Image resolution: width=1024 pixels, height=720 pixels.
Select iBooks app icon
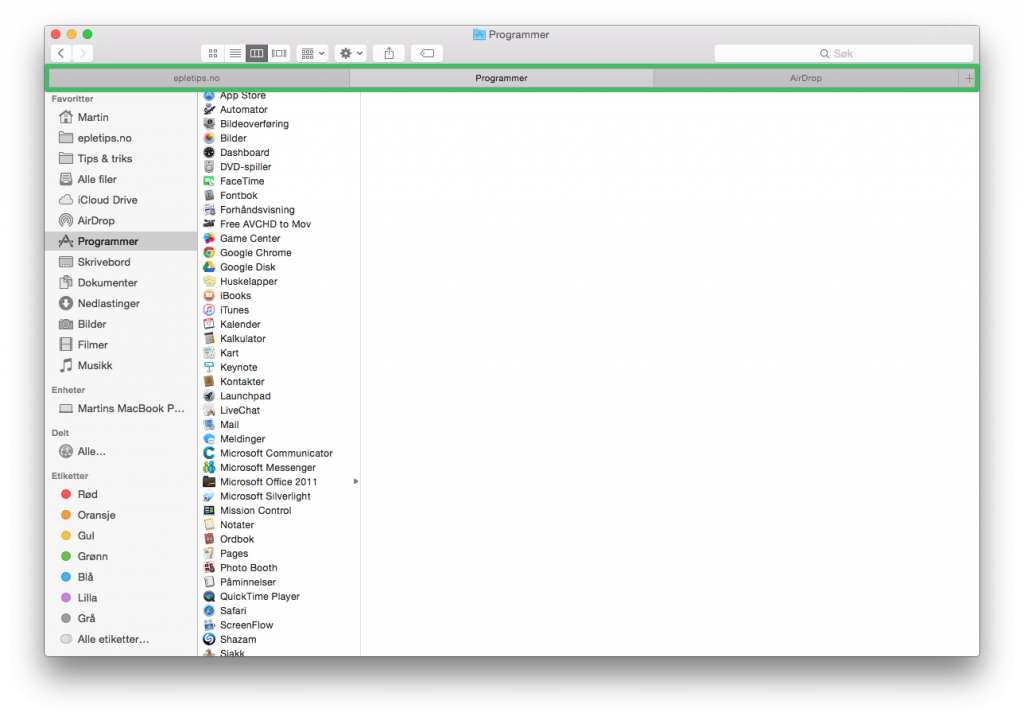pyautogui.click(x=209, y=296)
